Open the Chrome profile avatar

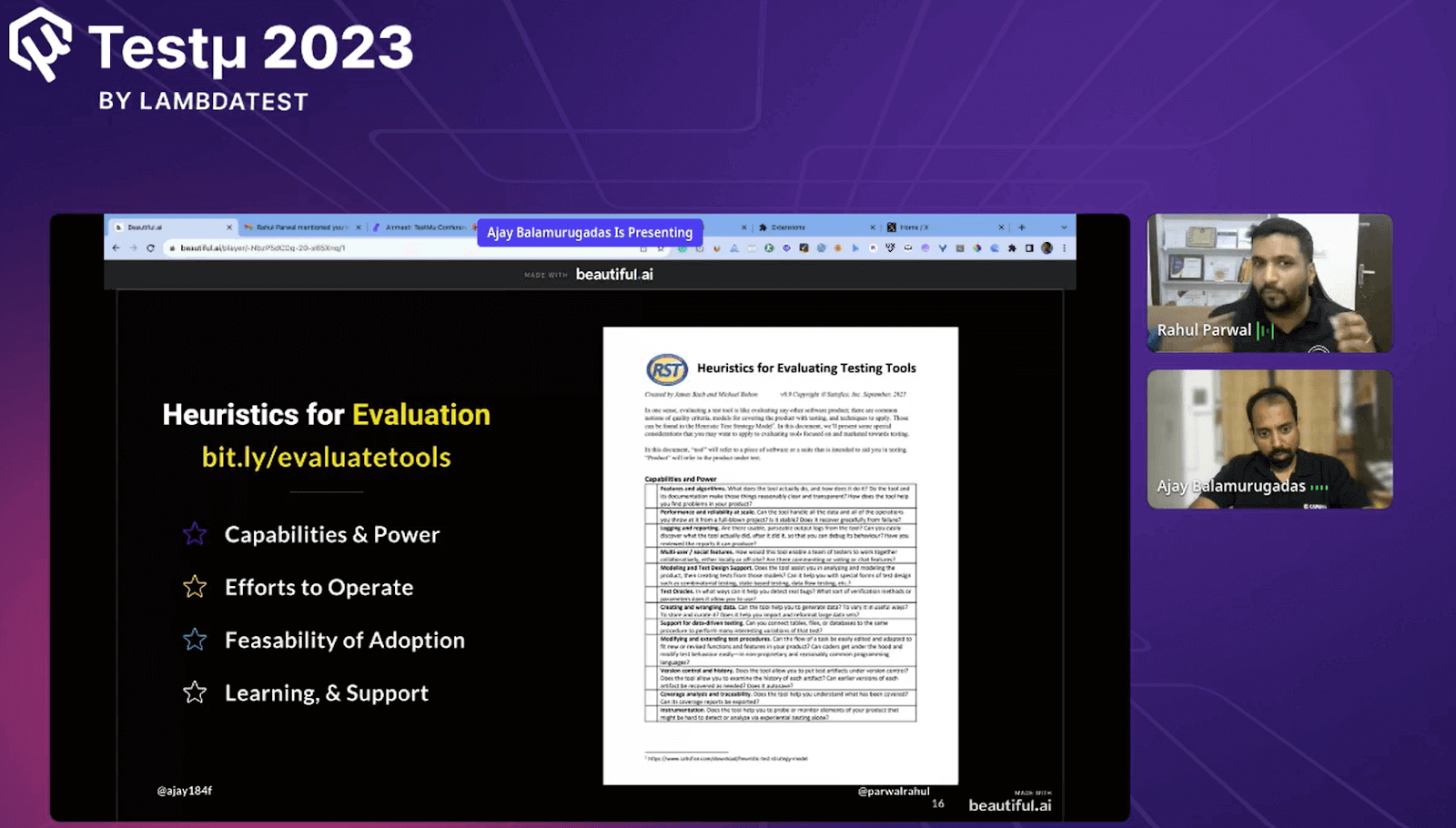pyautogui.click(x=1047, y=247)
